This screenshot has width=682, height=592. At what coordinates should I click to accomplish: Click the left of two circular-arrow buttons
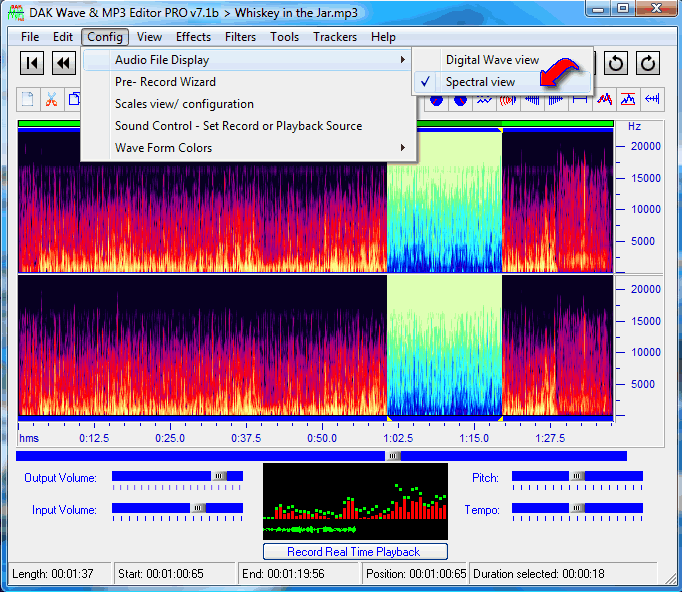point(616,63)
